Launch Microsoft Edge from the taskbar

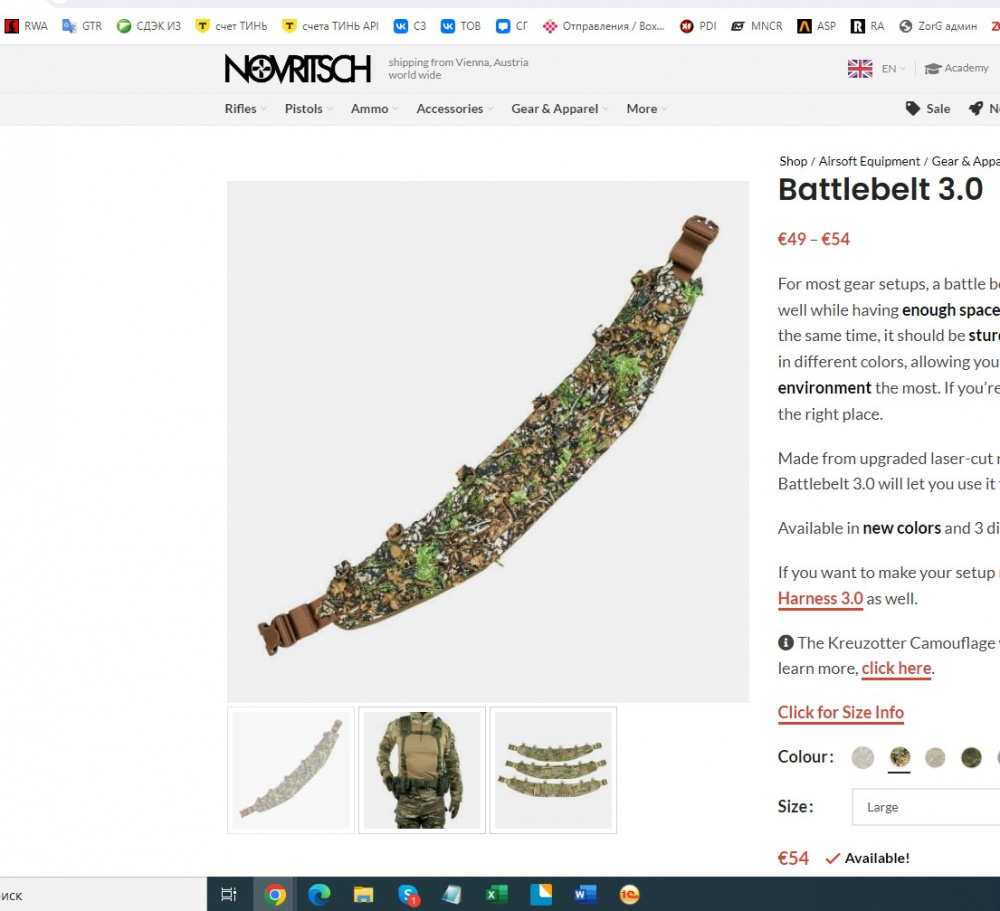[319, 894]
